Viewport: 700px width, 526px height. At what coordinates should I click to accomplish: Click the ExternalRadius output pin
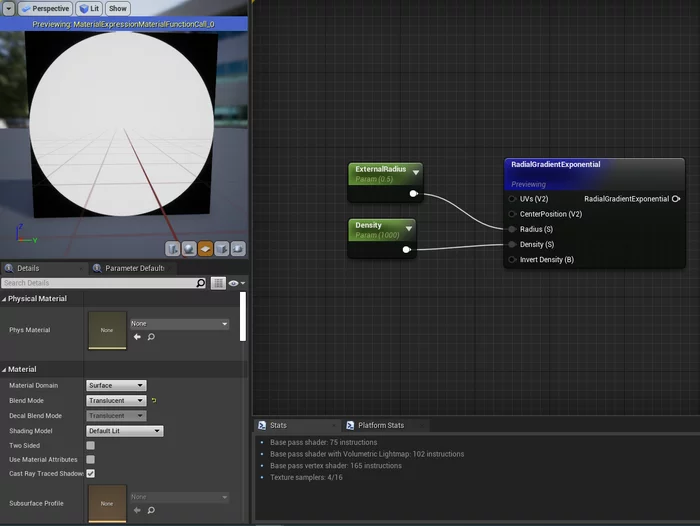pos(413,193)
